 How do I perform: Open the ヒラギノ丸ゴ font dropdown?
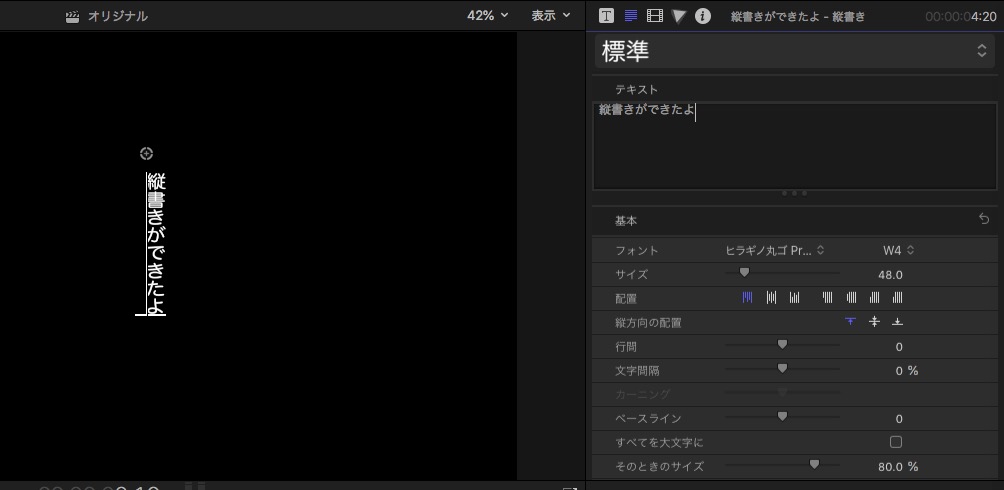point(775,250)
